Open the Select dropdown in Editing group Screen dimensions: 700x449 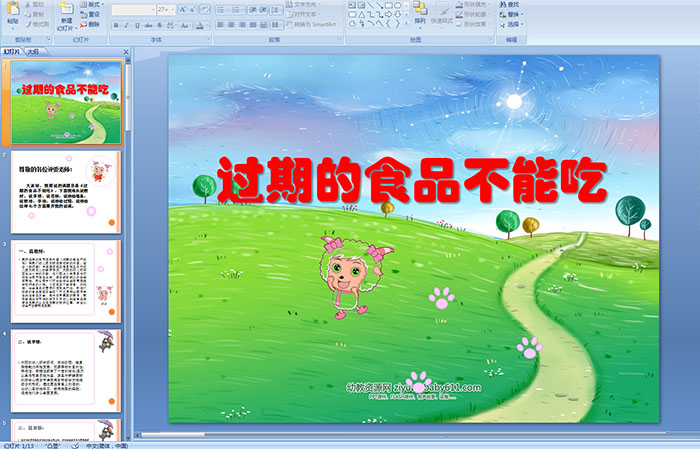(512, 24)
